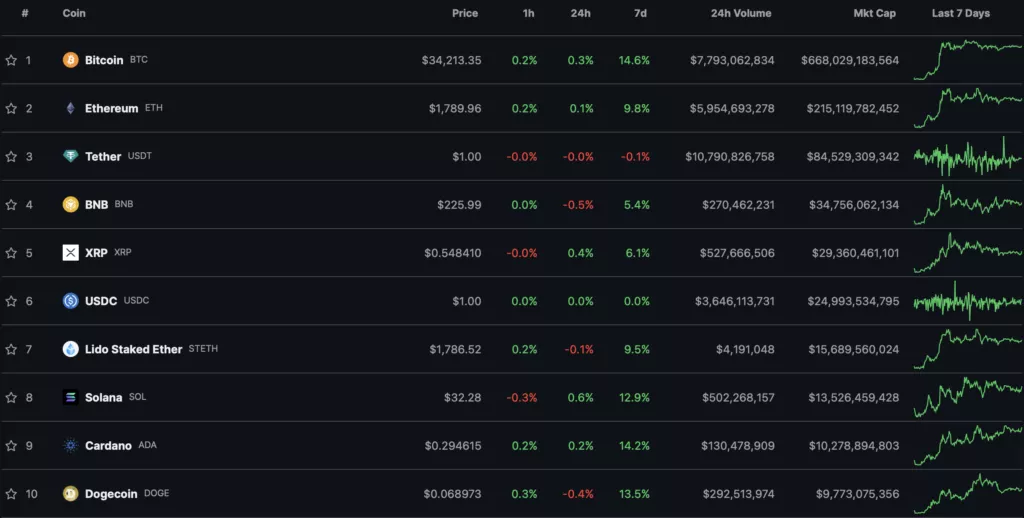Click Ethereum price $1,789.96
1024x518 pixels.
(x=455, y=108)
